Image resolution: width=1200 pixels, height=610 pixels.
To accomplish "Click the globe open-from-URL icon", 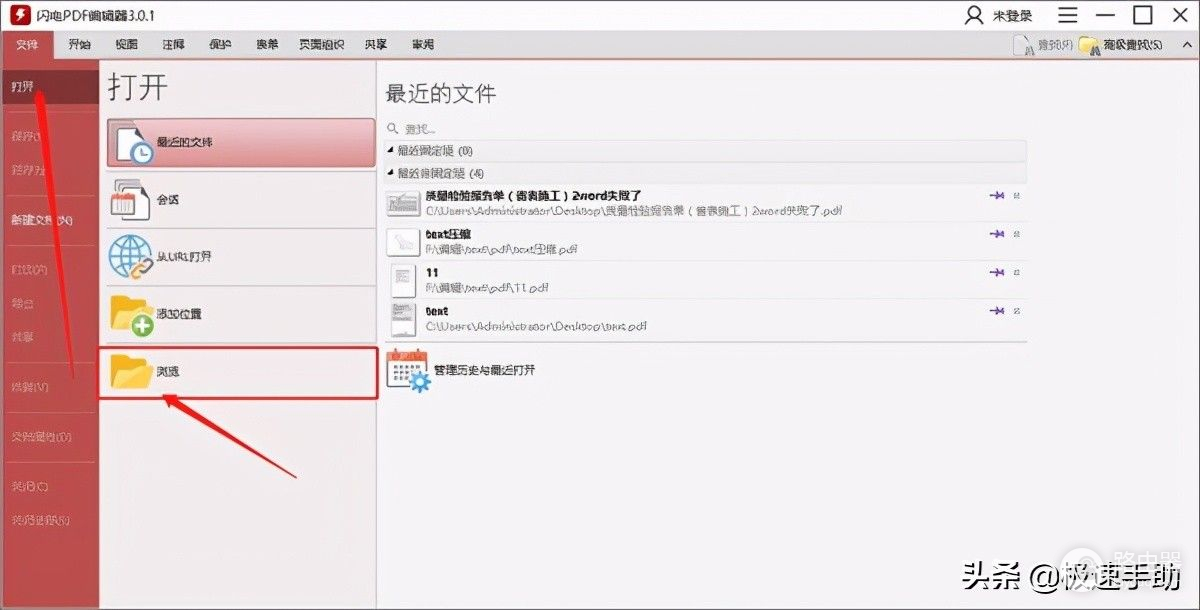I will click(130, 256).
